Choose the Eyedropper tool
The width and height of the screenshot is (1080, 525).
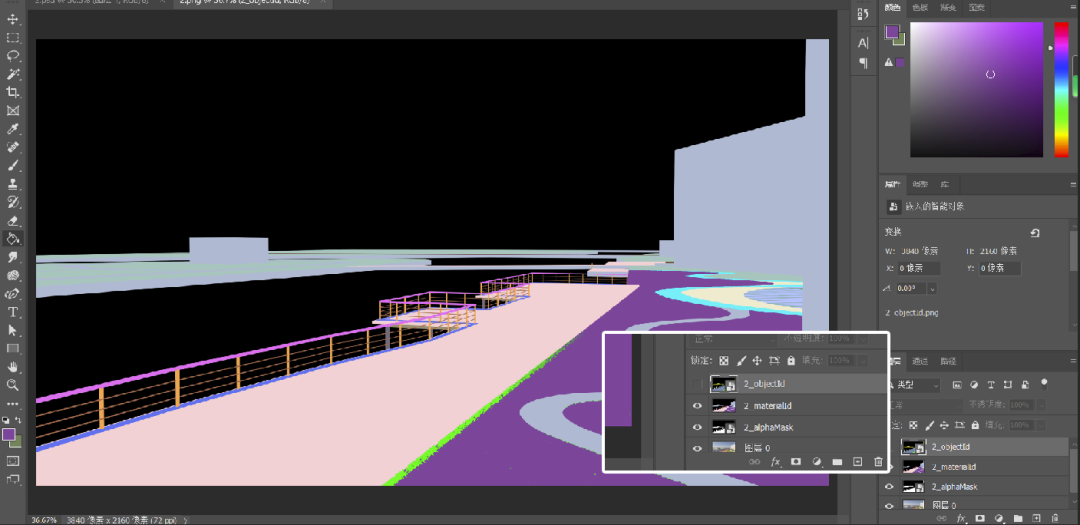click(13, 129)
